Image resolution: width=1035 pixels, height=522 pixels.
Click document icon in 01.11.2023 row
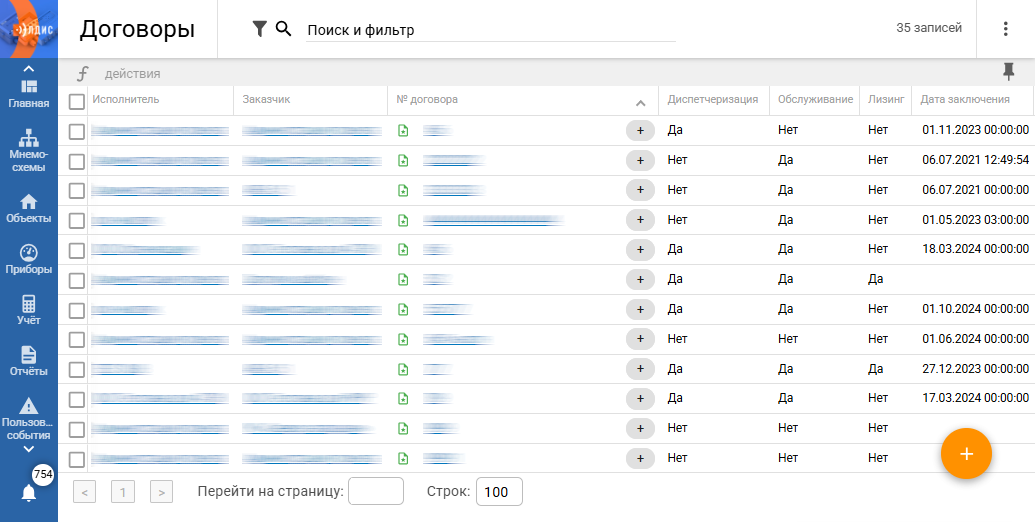403,131
